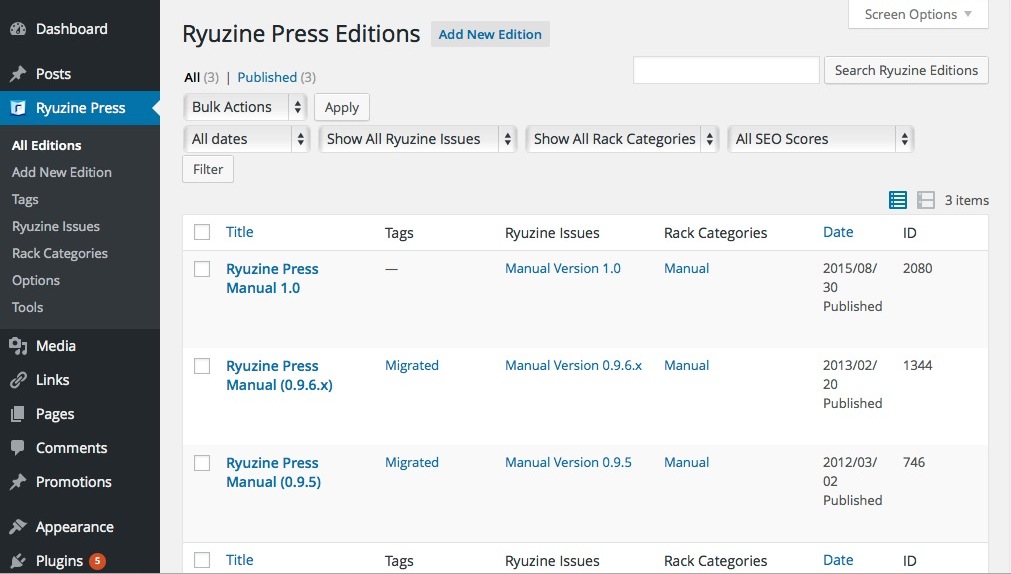Select Options under Ryuzine Press menu
This screenshot has width=1011, height=574.
click(36, 280)
